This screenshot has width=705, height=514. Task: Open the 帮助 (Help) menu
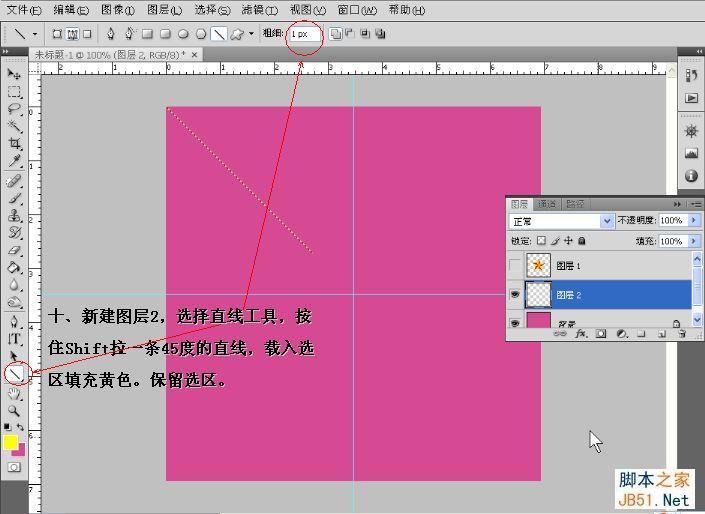click(x=407, y=9)
